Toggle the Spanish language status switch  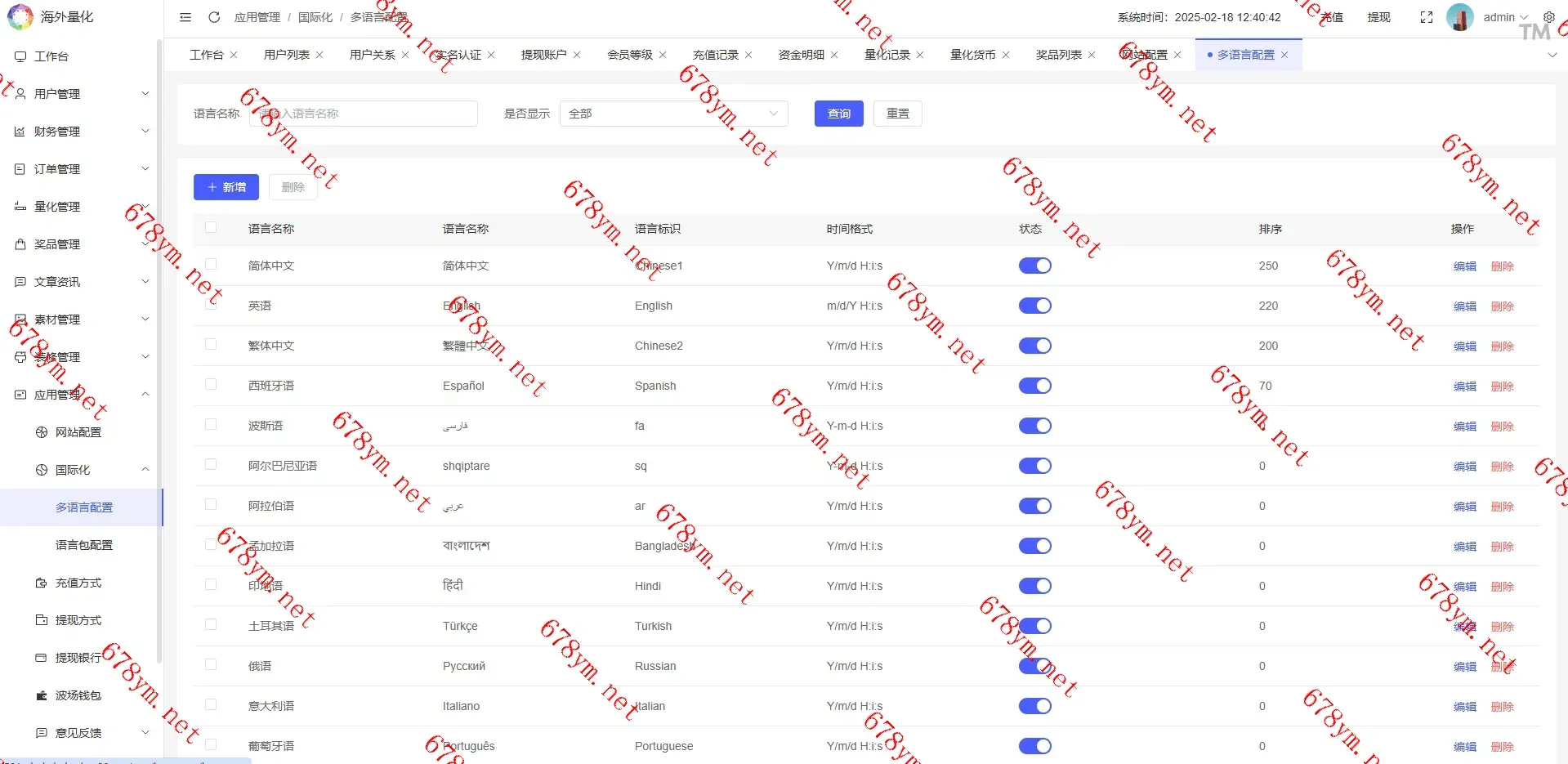[x=1034, y=386]
